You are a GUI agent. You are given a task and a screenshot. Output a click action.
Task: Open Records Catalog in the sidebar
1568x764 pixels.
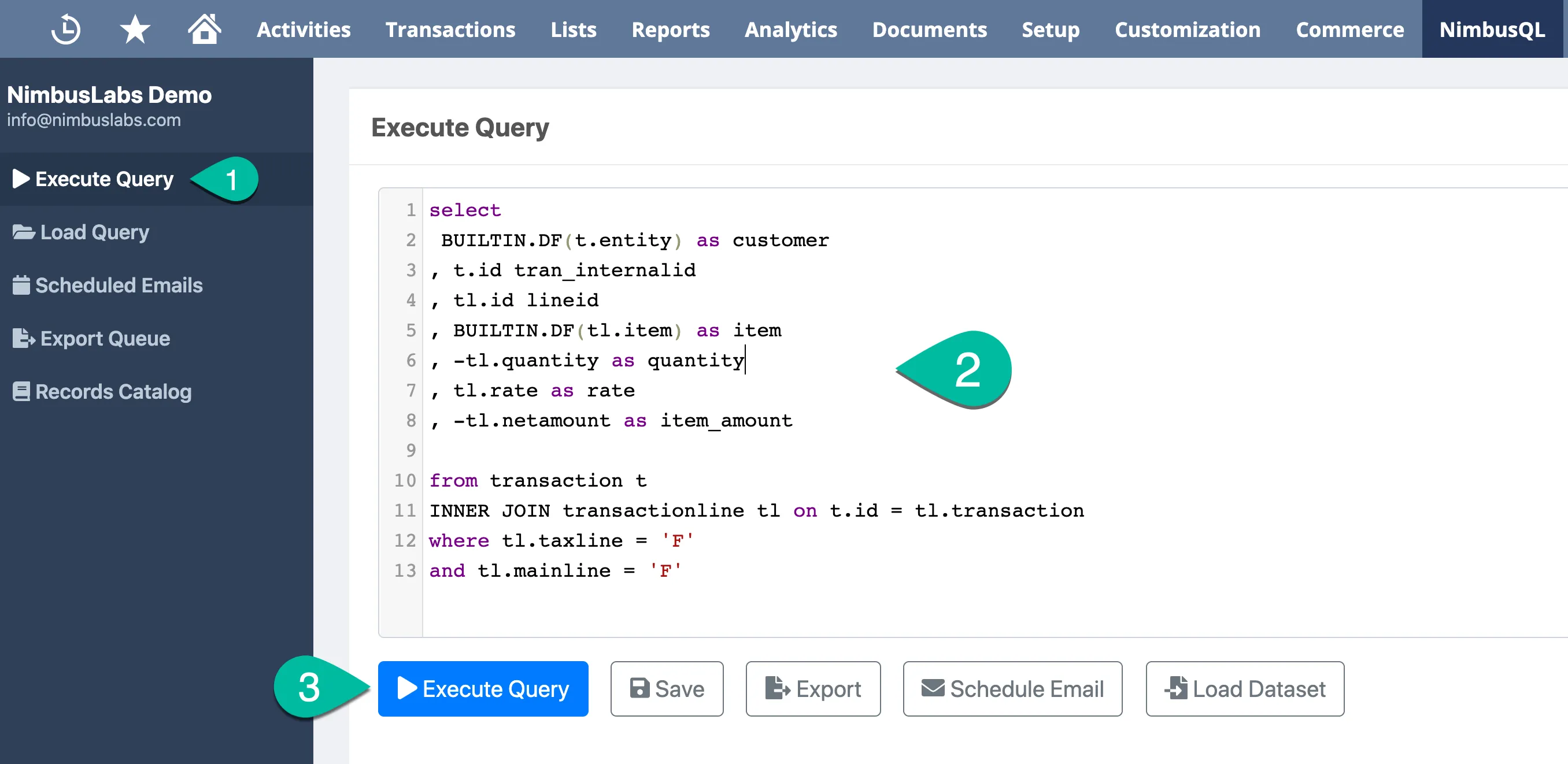coord(157,392)
